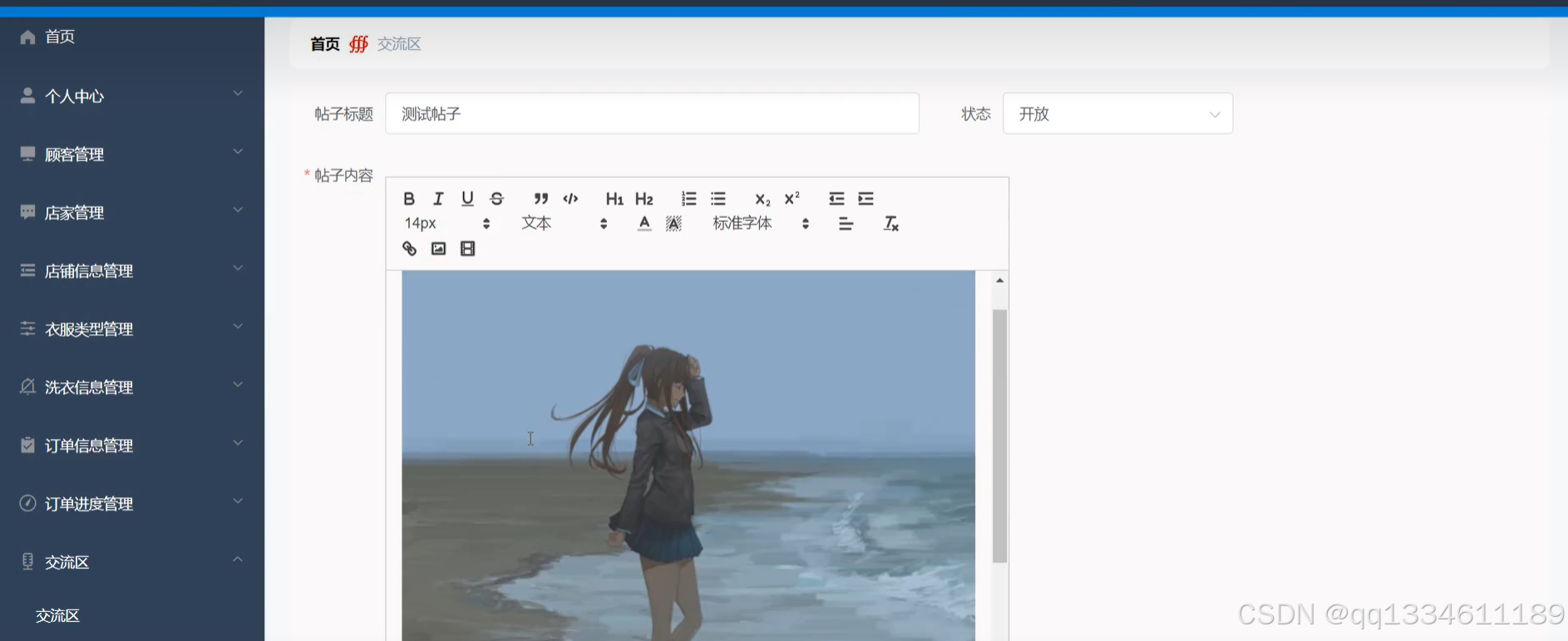Insert a code block
The height and width of the screenshot is (641, 1568).
pos(570,199)
